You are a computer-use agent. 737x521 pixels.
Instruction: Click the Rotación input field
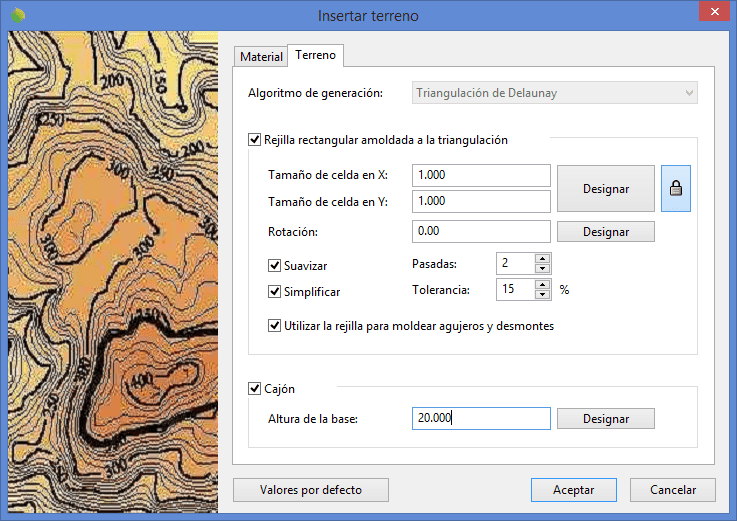(x=481, y=231)
